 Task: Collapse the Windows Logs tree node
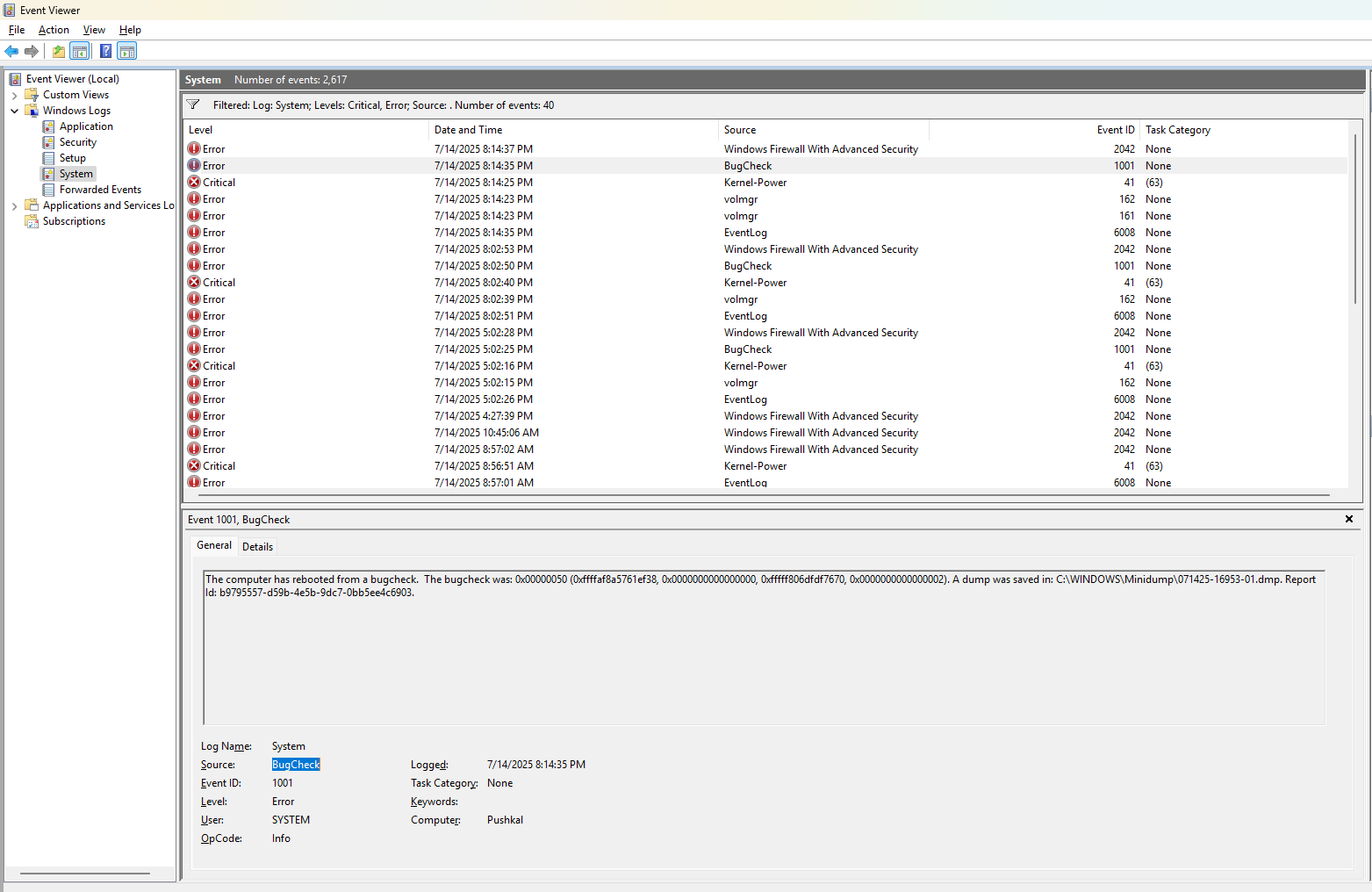(x=14, y=111)
